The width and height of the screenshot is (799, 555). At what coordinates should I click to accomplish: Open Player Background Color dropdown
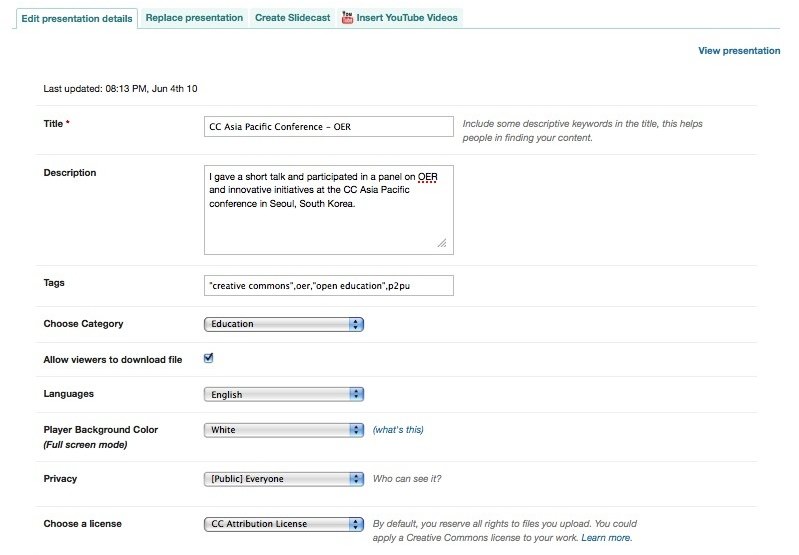coord(283,430)
